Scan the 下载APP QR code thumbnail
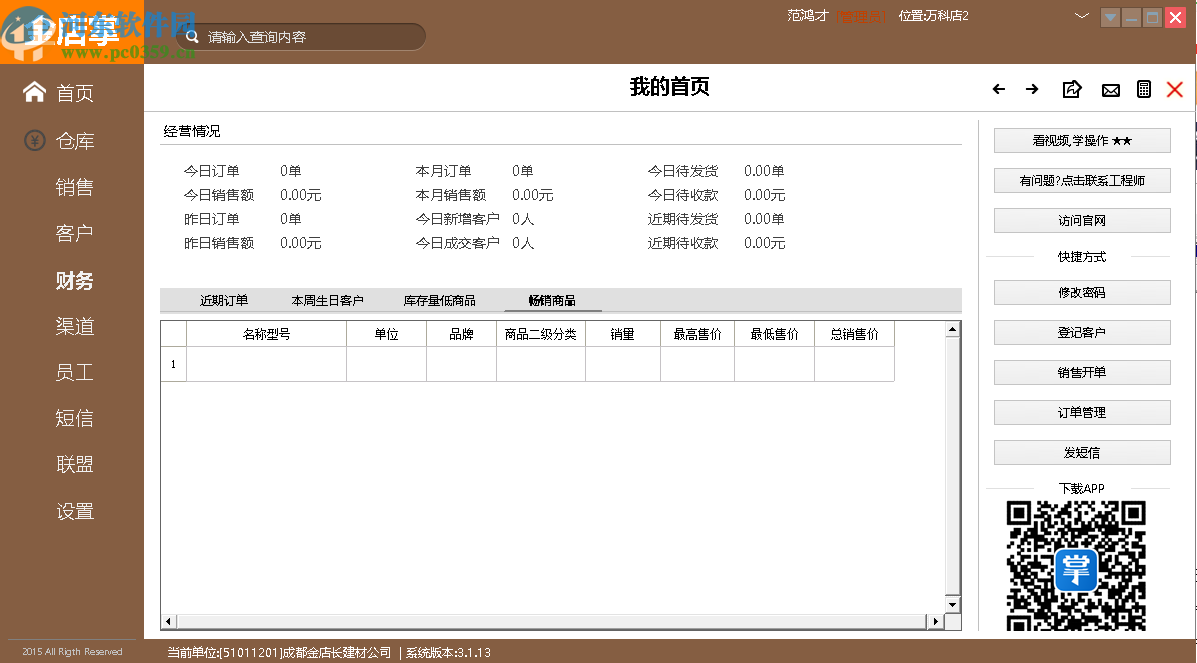 pyautogui.click(x=1076, y=565)
